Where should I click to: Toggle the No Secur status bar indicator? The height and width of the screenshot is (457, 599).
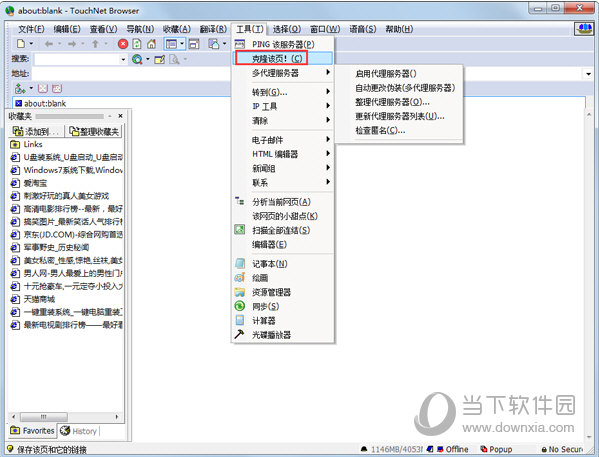[x=562, y=449]
